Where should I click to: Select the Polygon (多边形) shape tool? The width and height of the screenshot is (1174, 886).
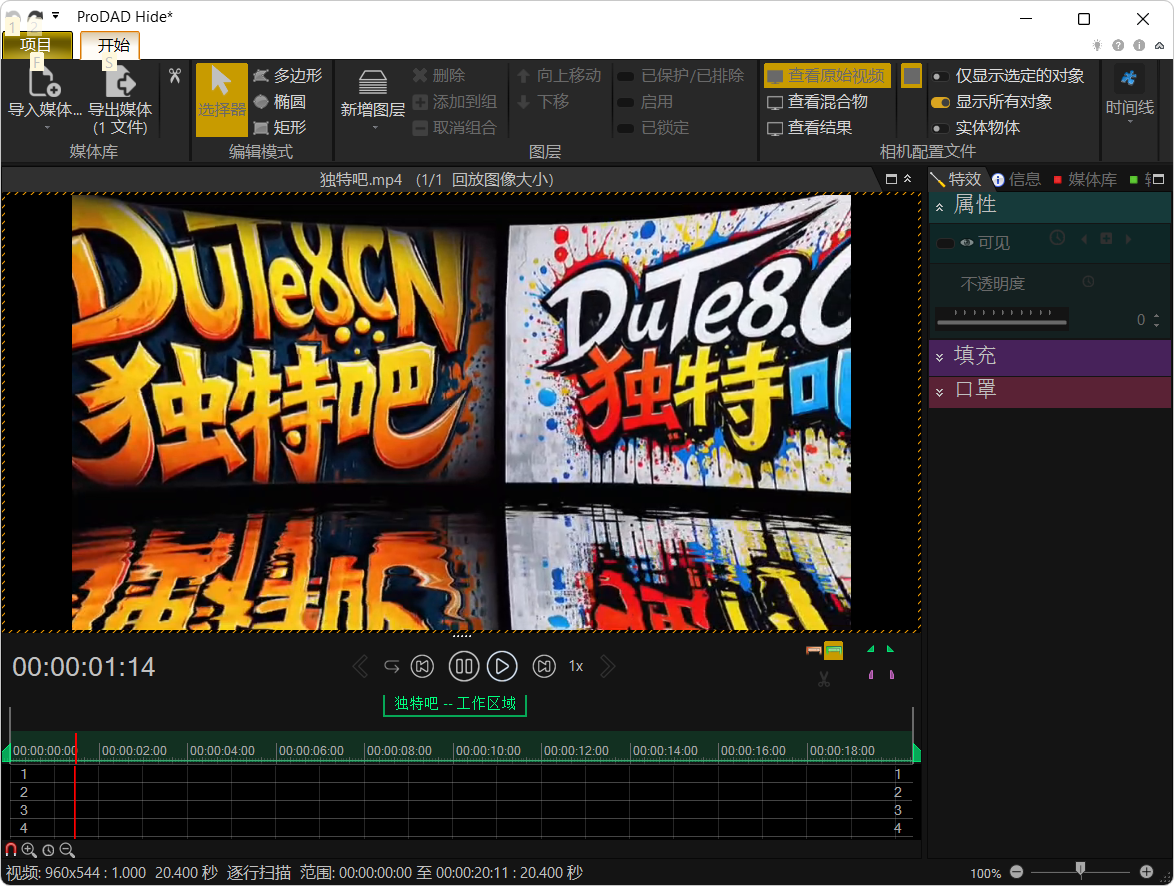click(x=288, y=76)
